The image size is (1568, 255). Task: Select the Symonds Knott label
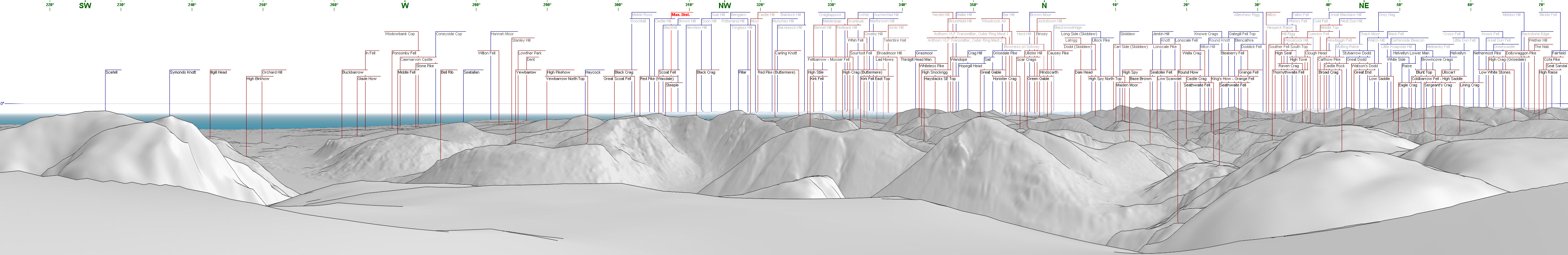tap(183, 73)
